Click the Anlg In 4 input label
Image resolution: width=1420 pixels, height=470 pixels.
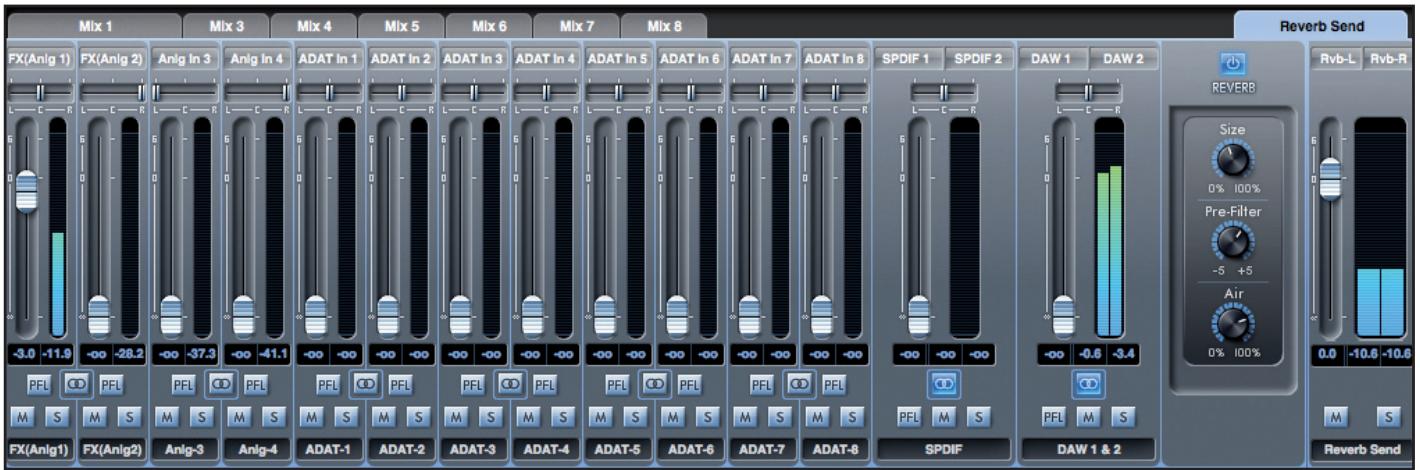click(x=256, y=59)
